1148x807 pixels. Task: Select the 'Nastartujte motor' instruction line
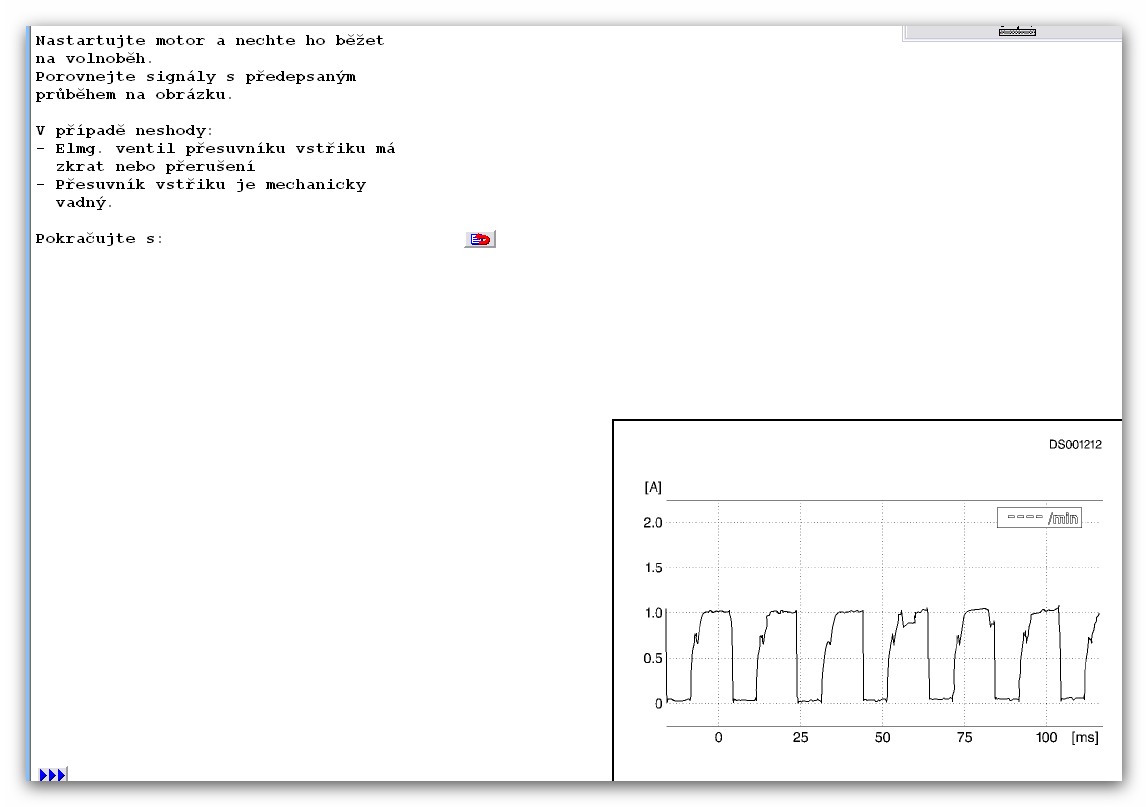tap(210, 41)
